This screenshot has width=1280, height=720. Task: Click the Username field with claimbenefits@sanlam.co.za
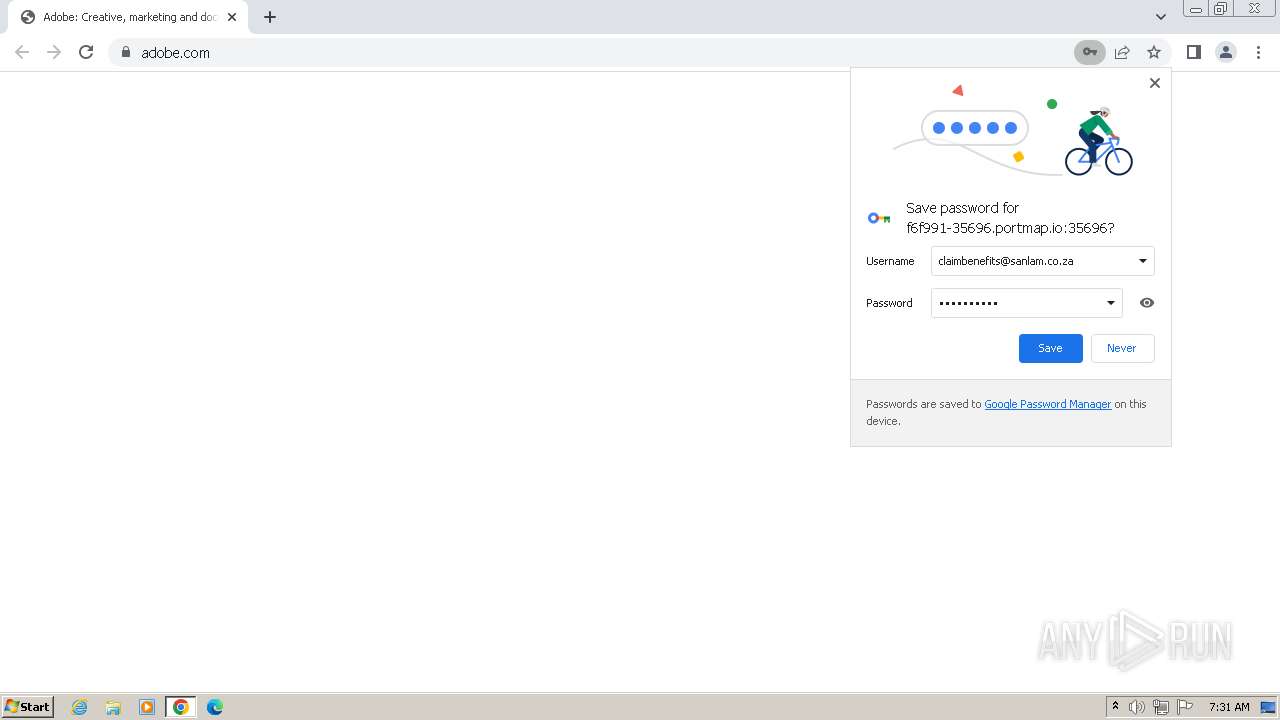click(1042, 261)
